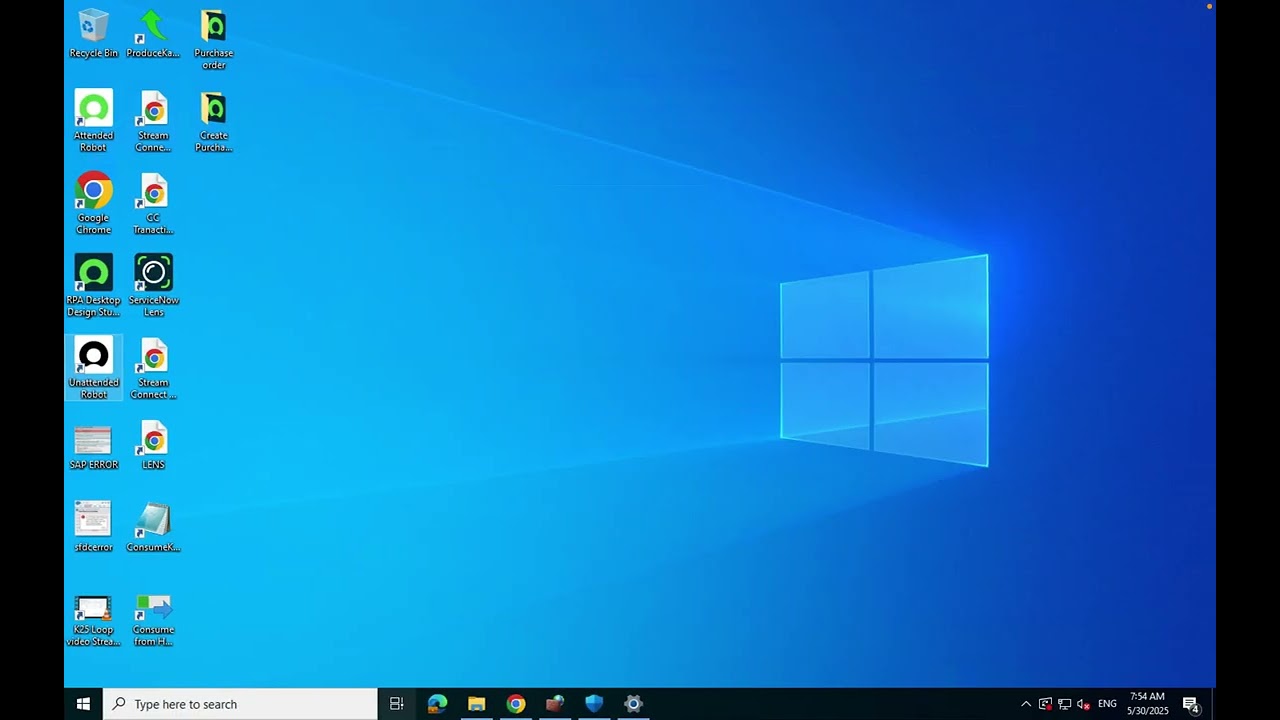
Task: Open the ENG language indicator
Action: (x=1107, y=704)
